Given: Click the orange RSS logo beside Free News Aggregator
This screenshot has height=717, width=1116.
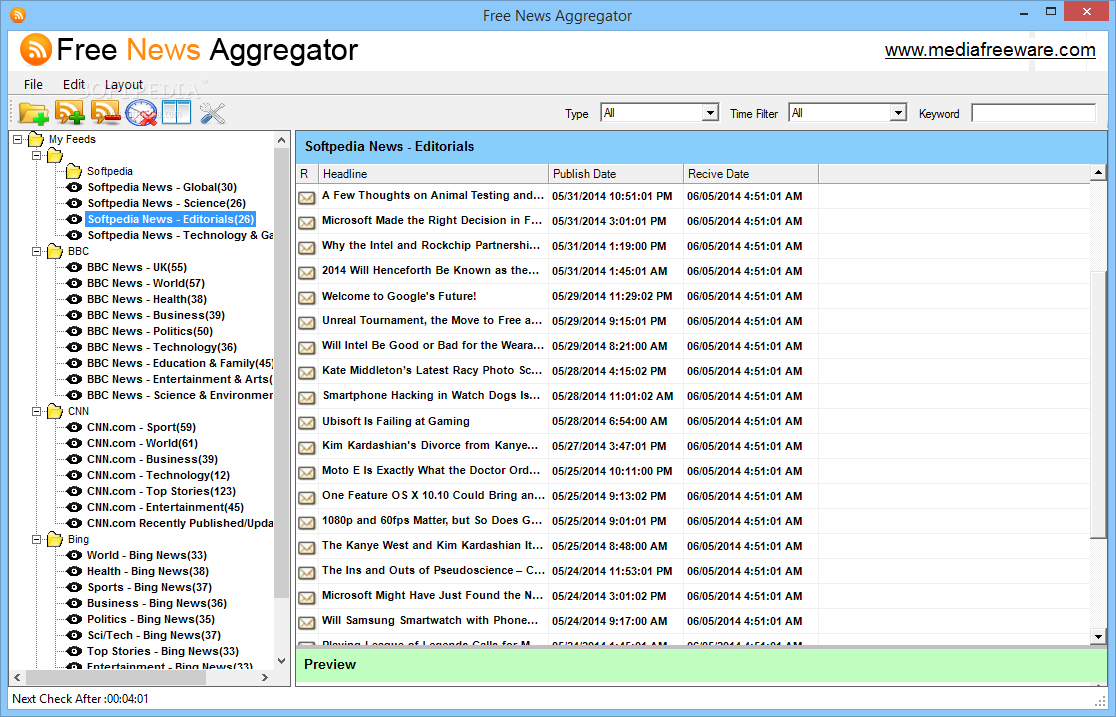Looking at the screenshot, I should point(36,49).
